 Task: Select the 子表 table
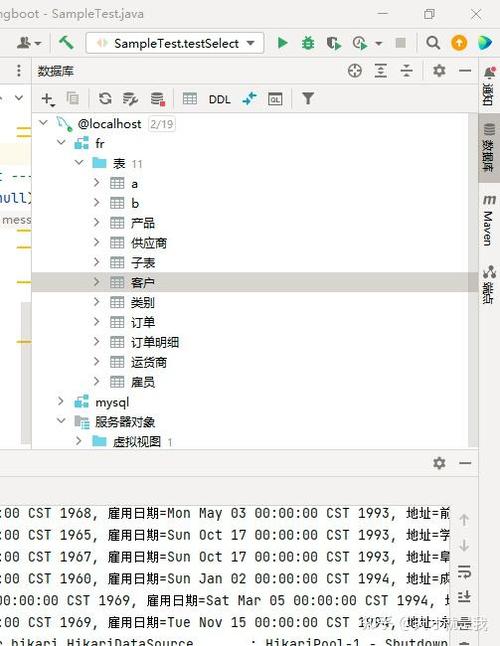tap(143, 262)
